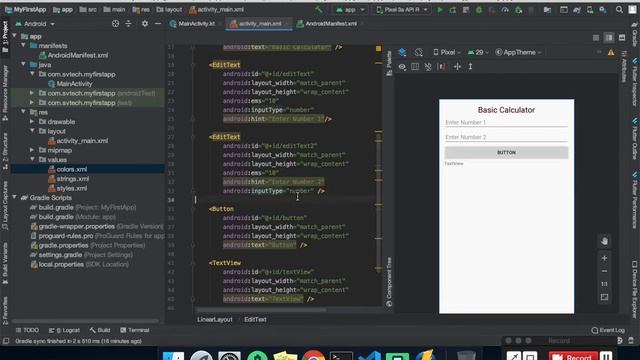640x360 pixels.
Task: Click the red Record button
Action: tap(573, 356)
